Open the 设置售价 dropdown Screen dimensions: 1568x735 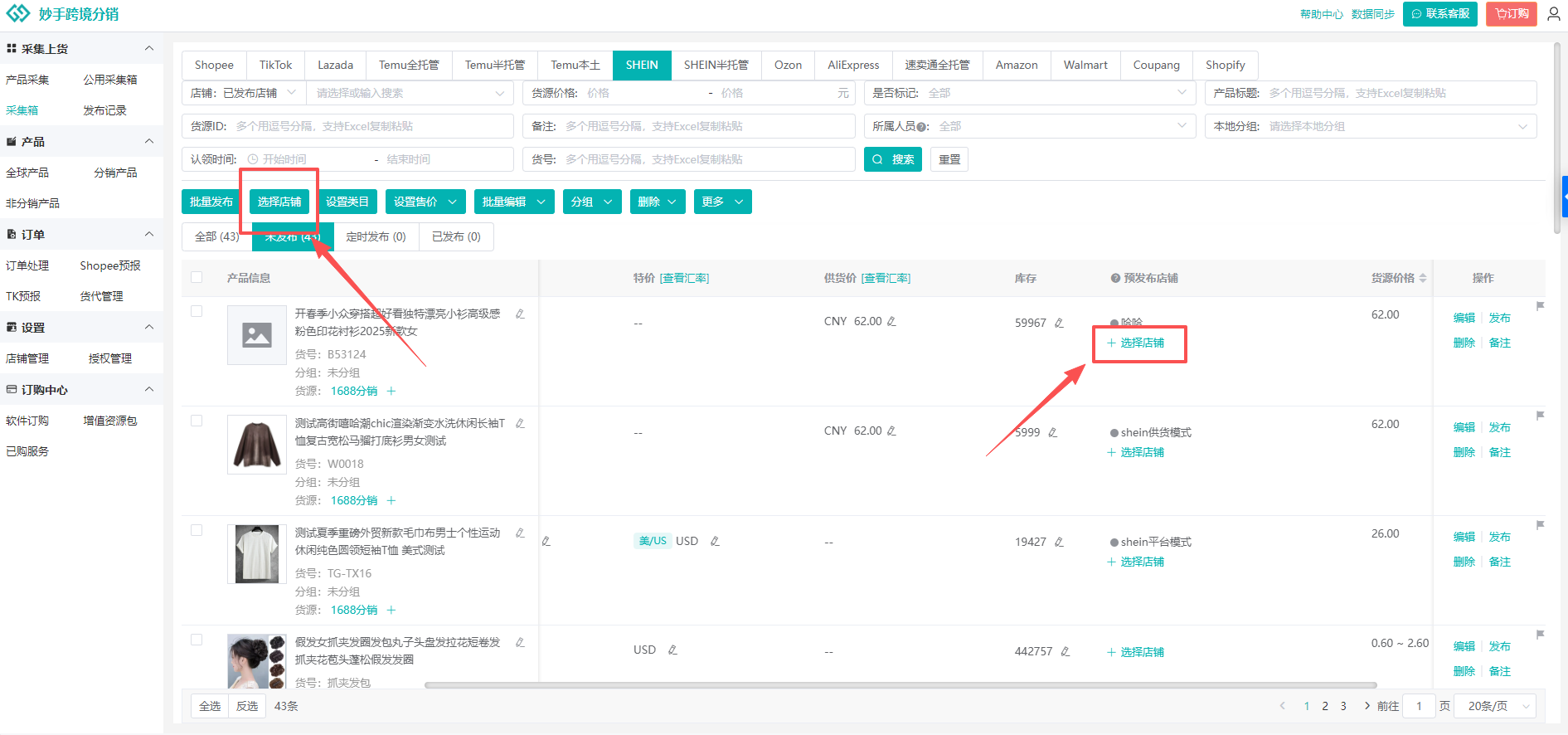coord(425,202)
